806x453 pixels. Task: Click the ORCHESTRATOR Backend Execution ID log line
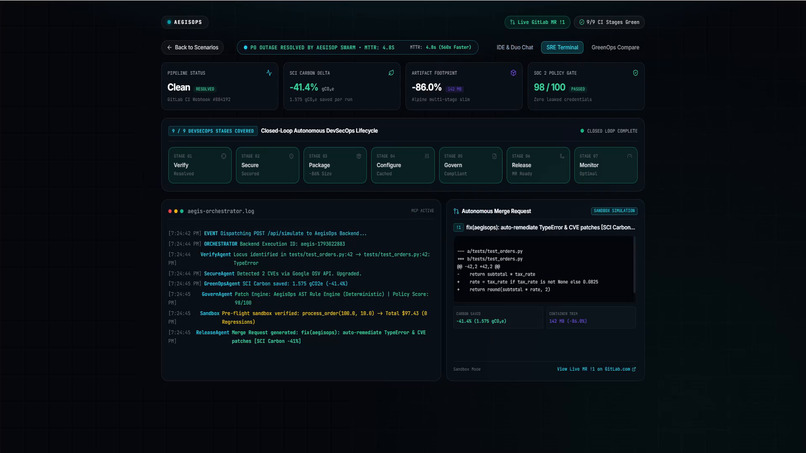coord(257,244)
